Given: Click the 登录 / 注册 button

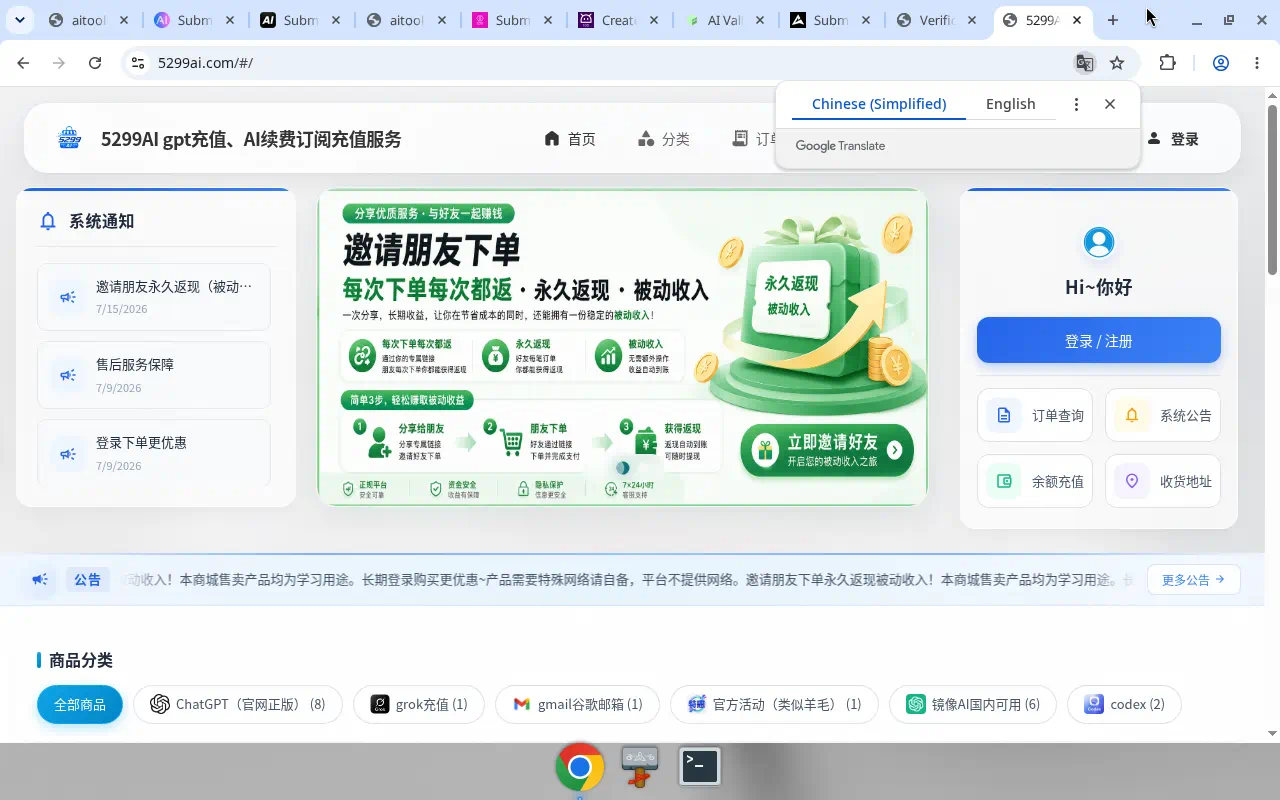Looking at the screenshot, I should (1099, 341).
